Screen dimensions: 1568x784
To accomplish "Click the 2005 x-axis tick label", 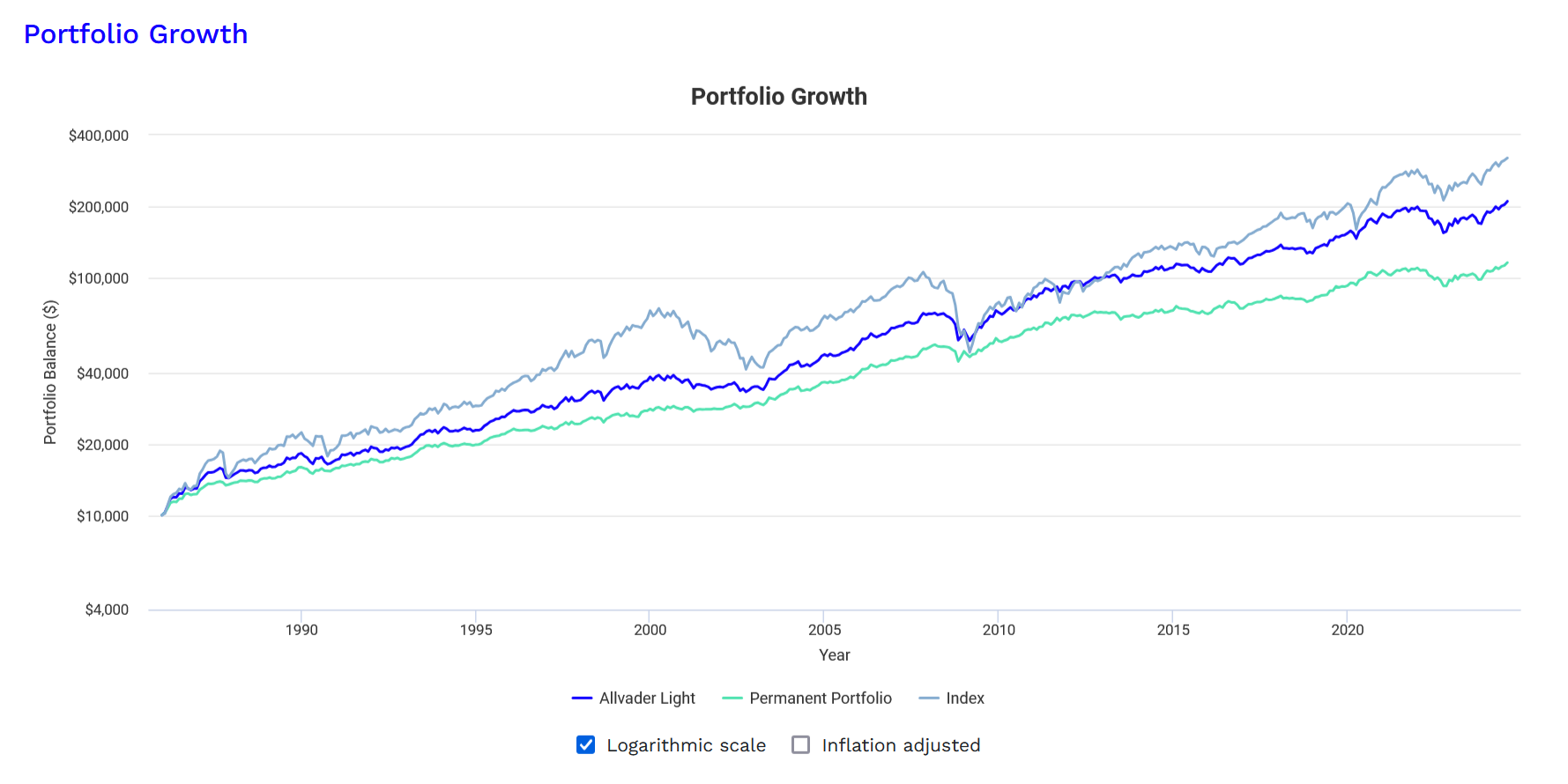I will click(x=825, y=630).
